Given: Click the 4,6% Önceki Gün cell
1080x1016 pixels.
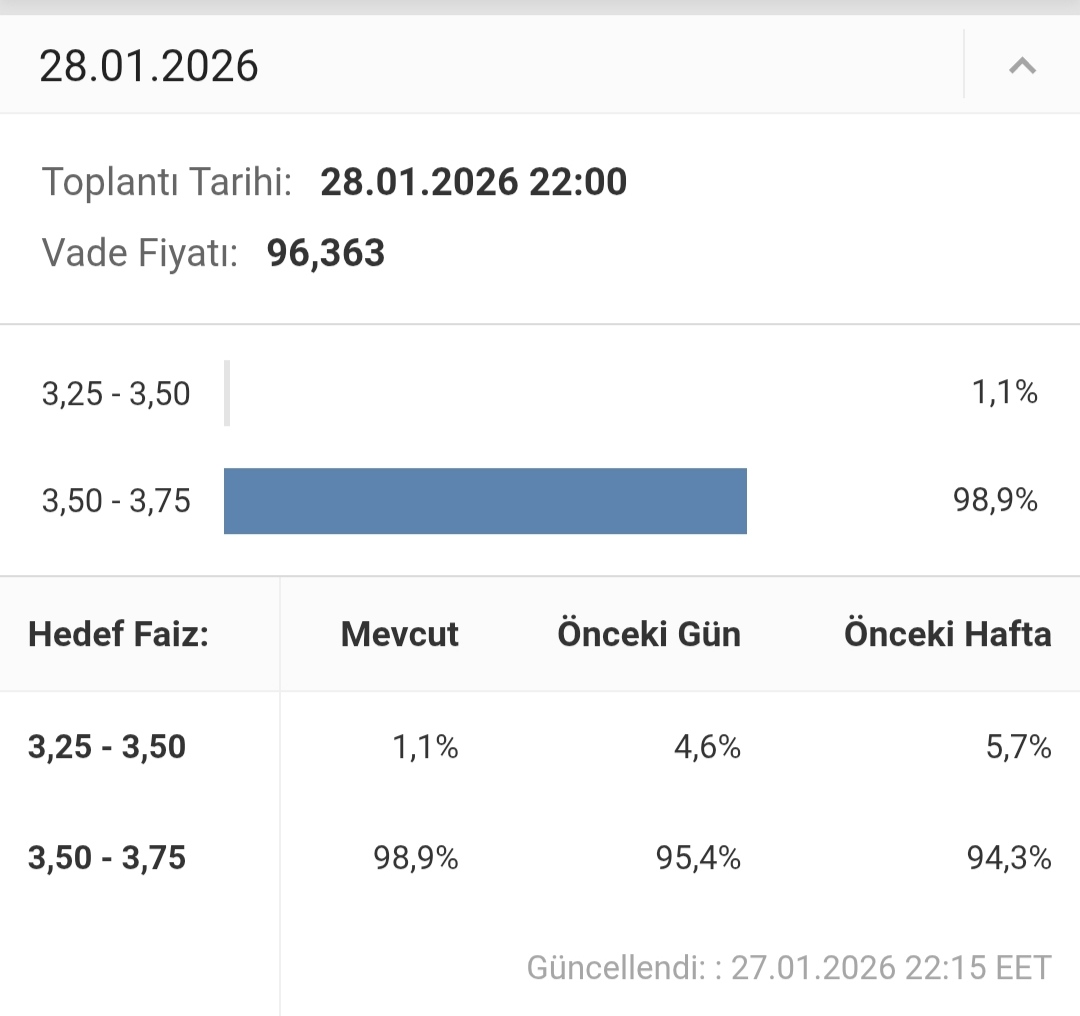Looking at the screenshot, I should (707, 747).
